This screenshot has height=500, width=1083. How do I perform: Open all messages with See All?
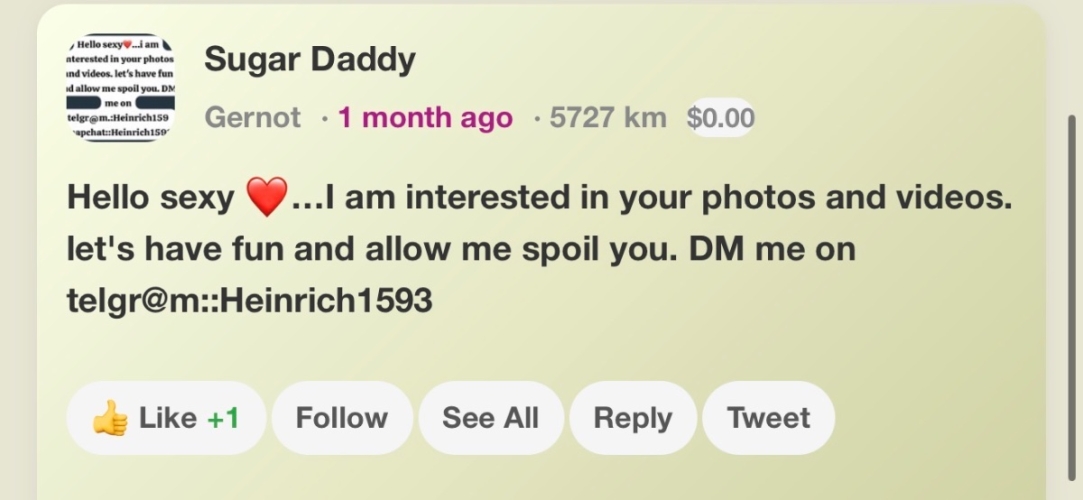coord(490,418)
